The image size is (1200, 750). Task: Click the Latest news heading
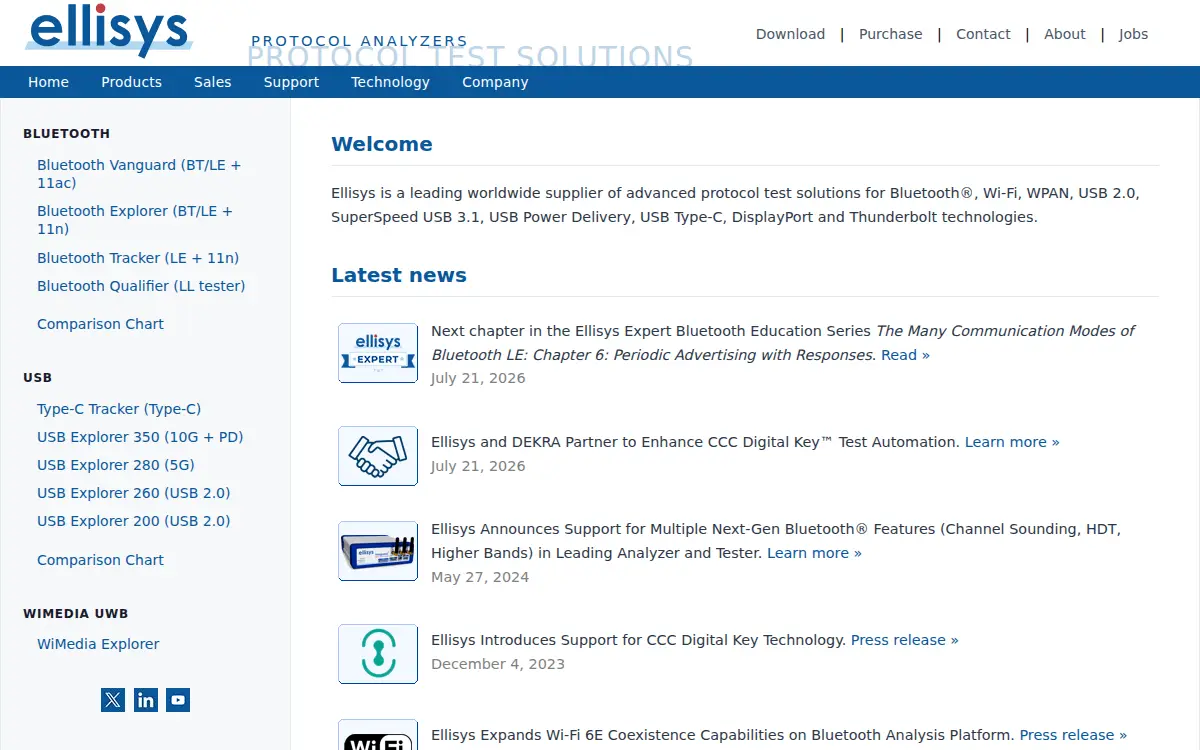coord(399,275)
